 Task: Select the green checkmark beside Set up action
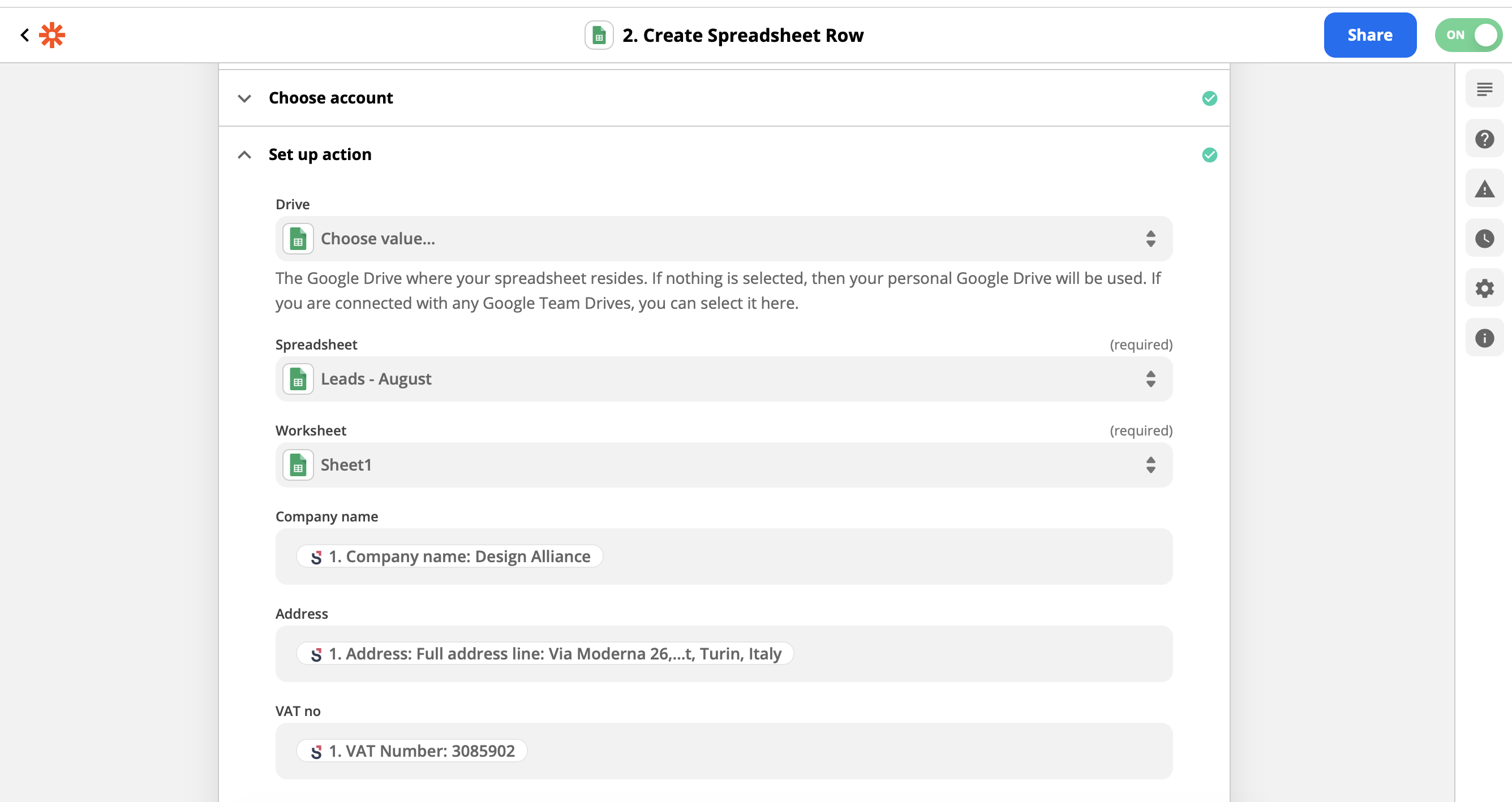click(x=1209, y=155)
